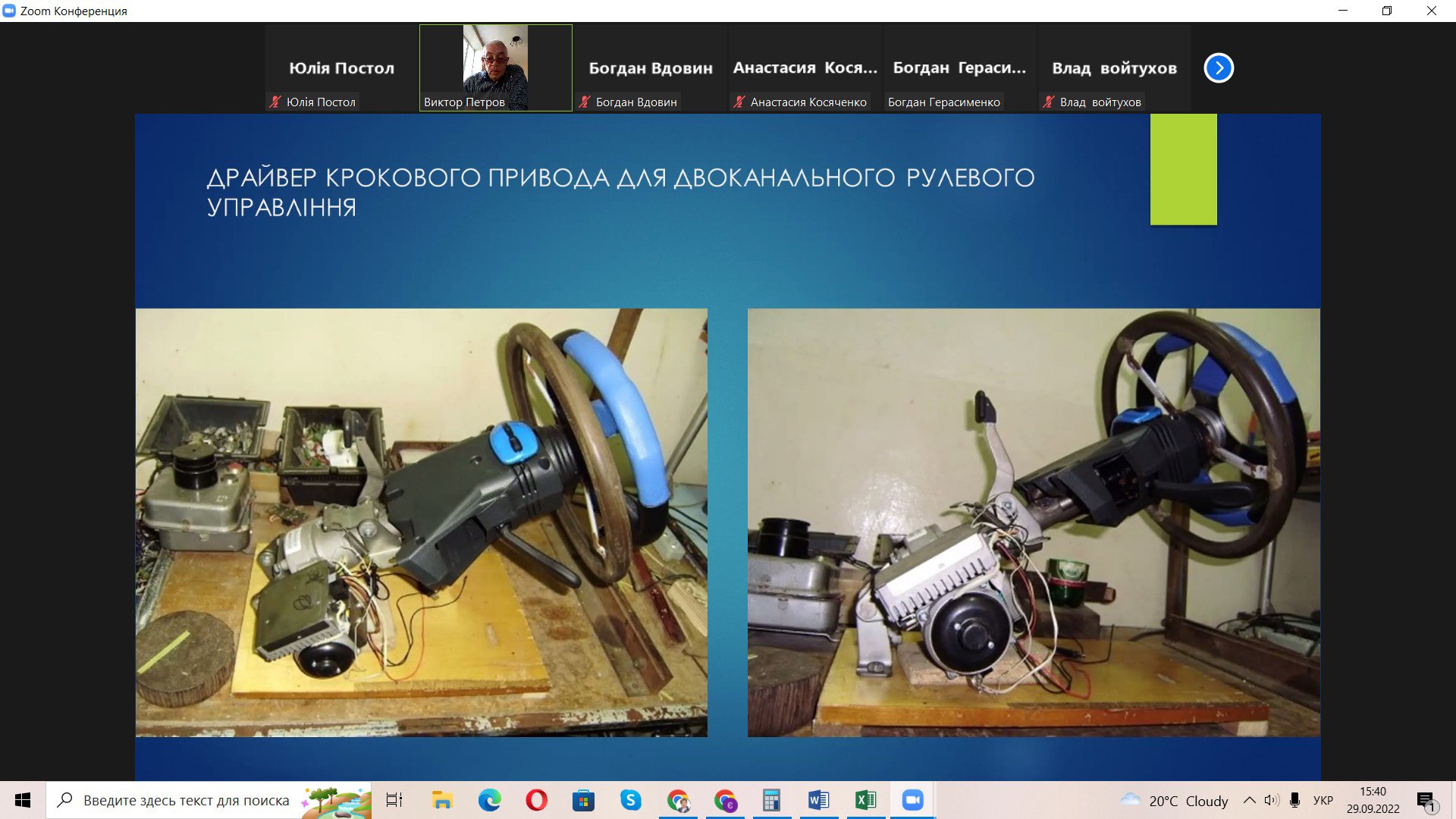
Task: Open Excel from the taskbar
Action: [x=865, y=800]
